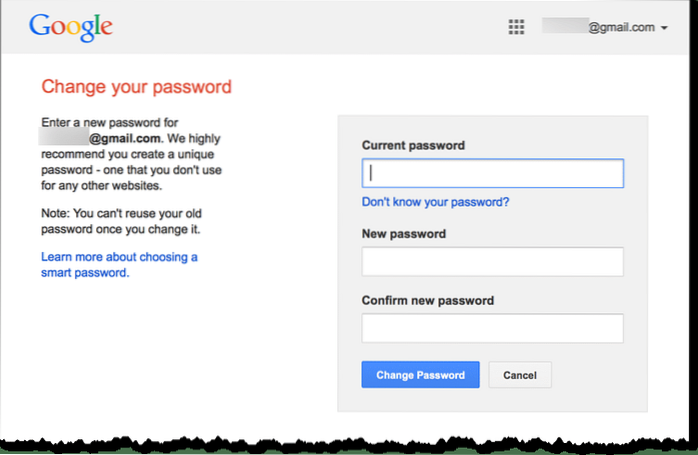This screenshot has height=455, width=698.
Task: Click the red "Change your password" heading
Action: coord(136,86)
